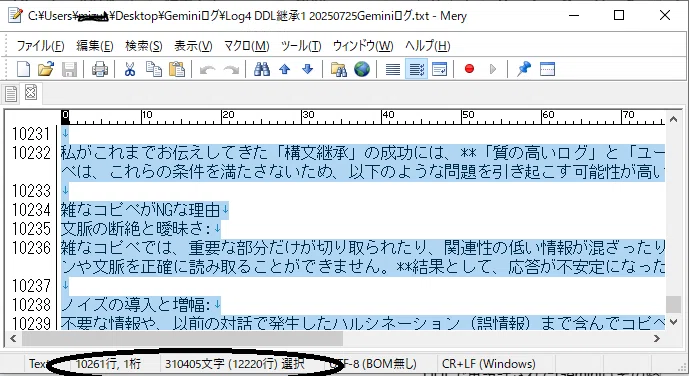689x376 pixels.
Task: Click the vertical scrollbar thumb
Action: [x=673, y=304]
